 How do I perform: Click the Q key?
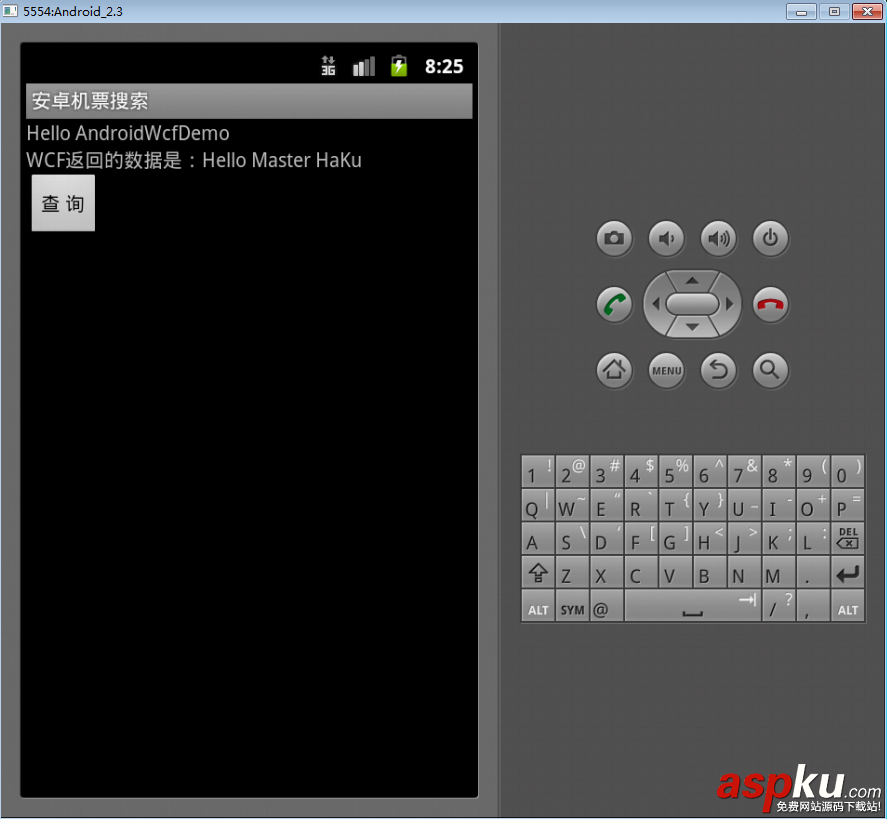tap(537, 505)
